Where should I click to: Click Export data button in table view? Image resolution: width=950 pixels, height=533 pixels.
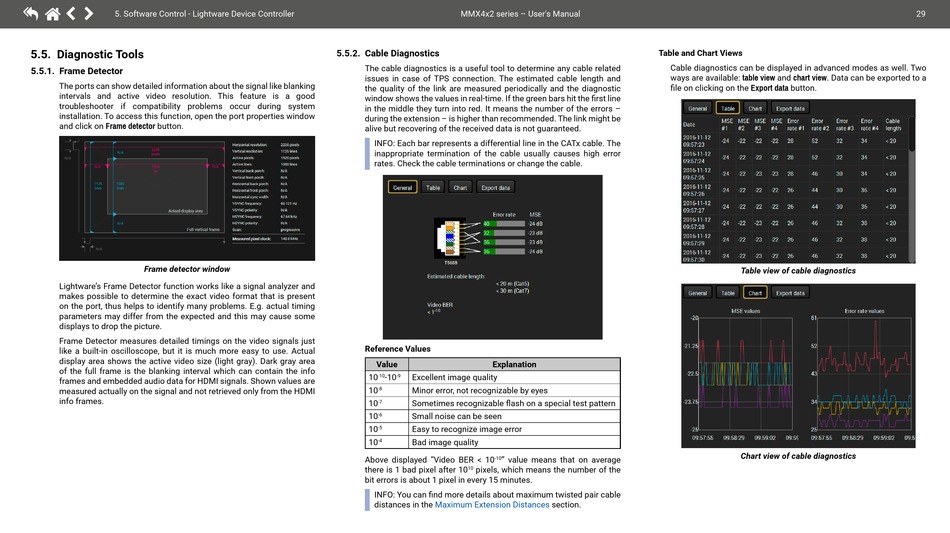click(x=790, y=108)
